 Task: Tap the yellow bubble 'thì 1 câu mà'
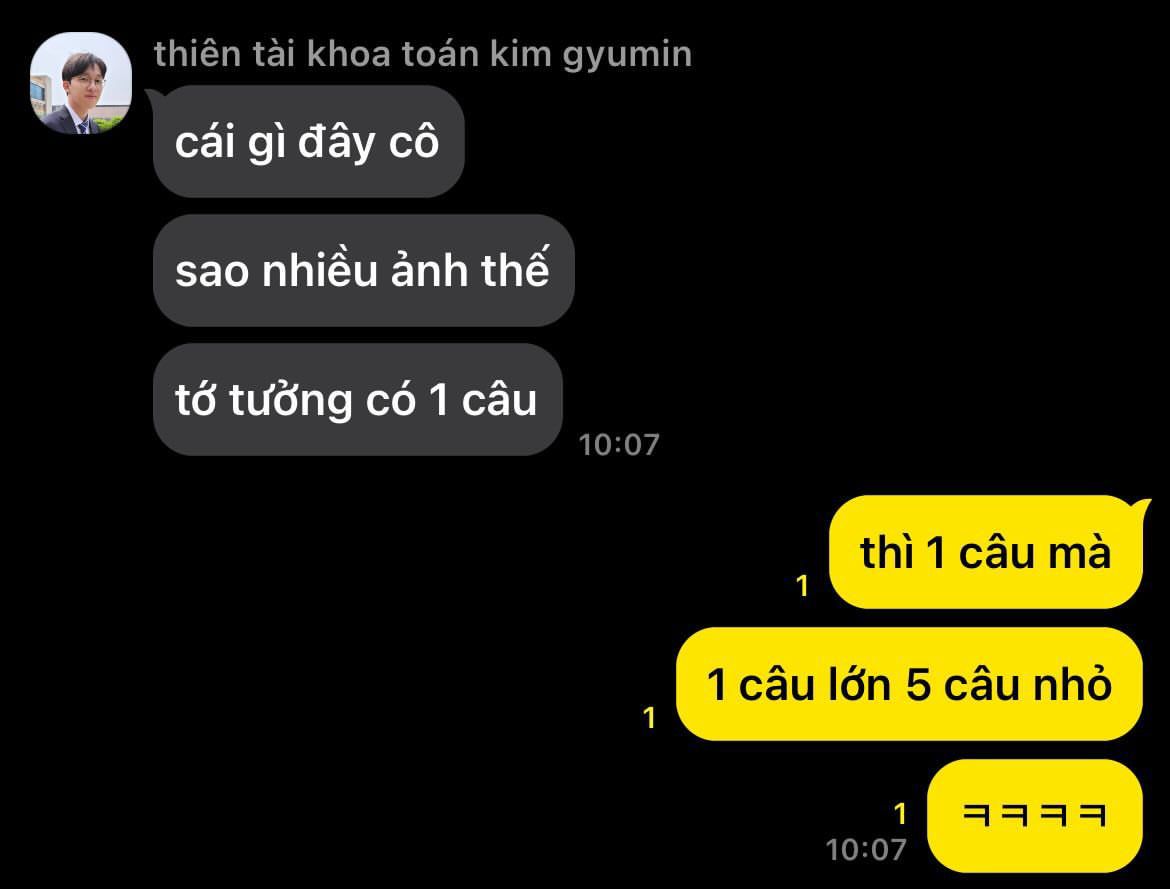coord(986,552)
